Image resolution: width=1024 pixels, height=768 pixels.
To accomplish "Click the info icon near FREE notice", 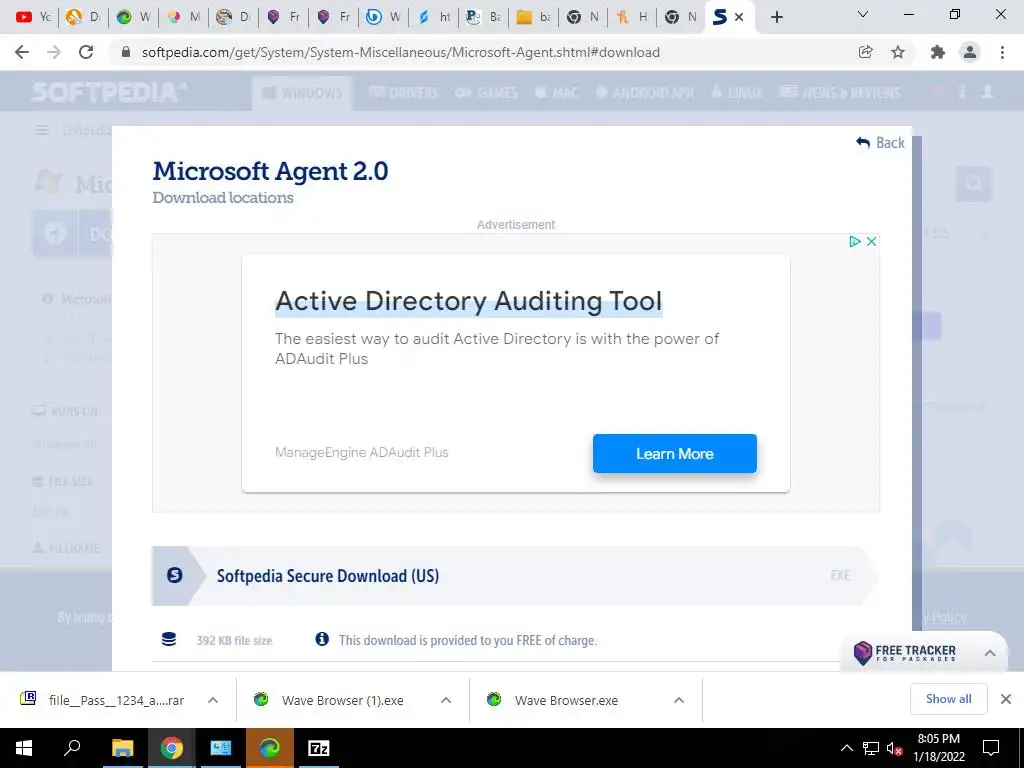I will [x=322, y=639].
